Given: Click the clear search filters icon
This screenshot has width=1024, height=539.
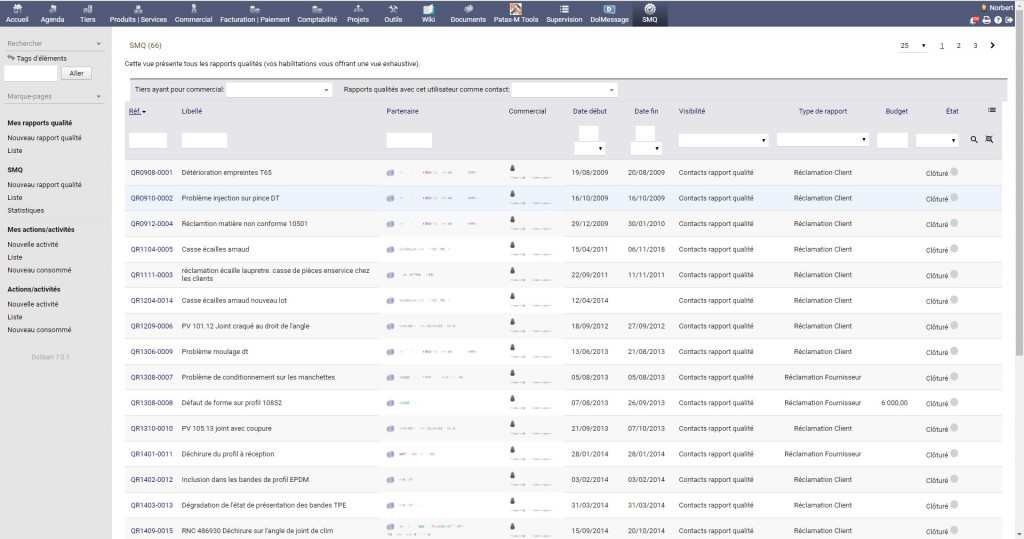Looking at the screenshot, I should [989, 141].
